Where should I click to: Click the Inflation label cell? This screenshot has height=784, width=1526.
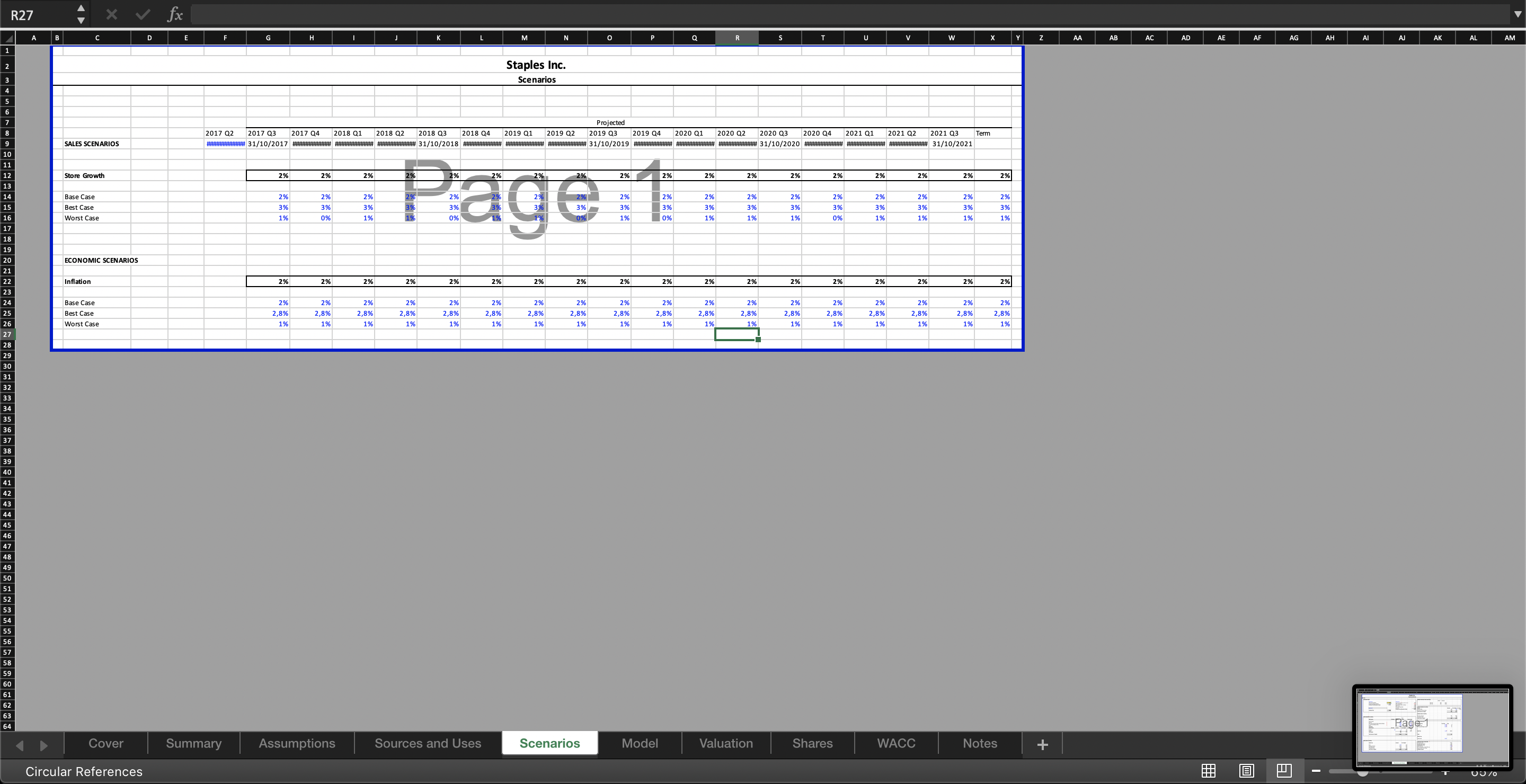click(x=77, y=282)
